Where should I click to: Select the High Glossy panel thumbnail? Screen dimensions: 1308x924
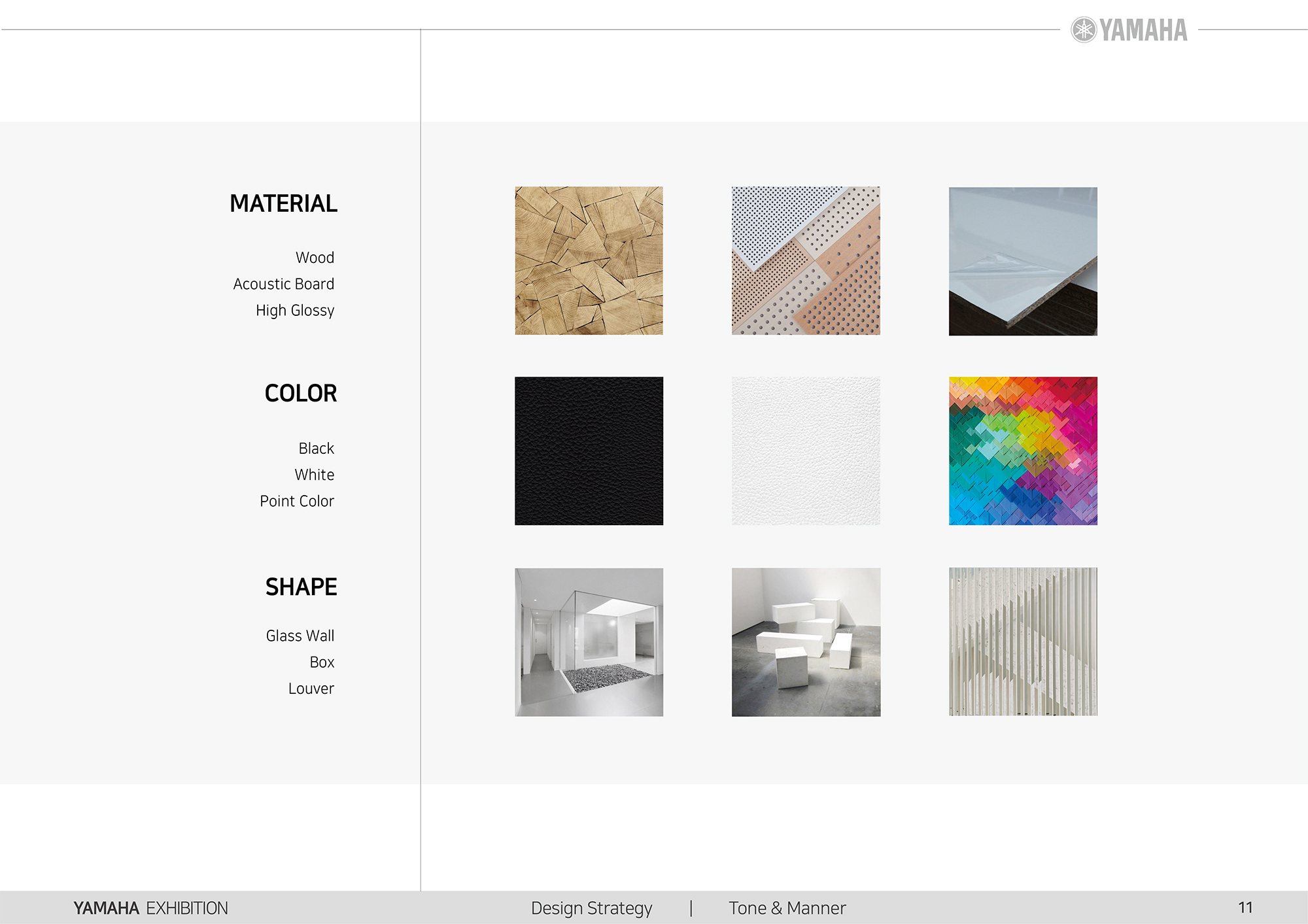[1023, 262]
